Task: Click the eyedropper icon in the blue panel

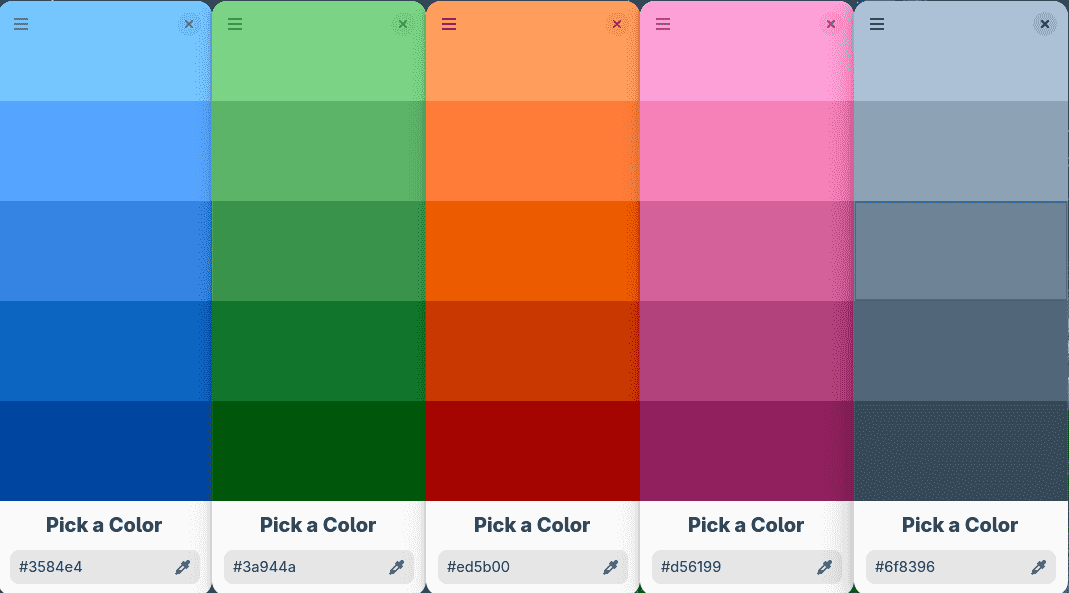Action: 182,567
